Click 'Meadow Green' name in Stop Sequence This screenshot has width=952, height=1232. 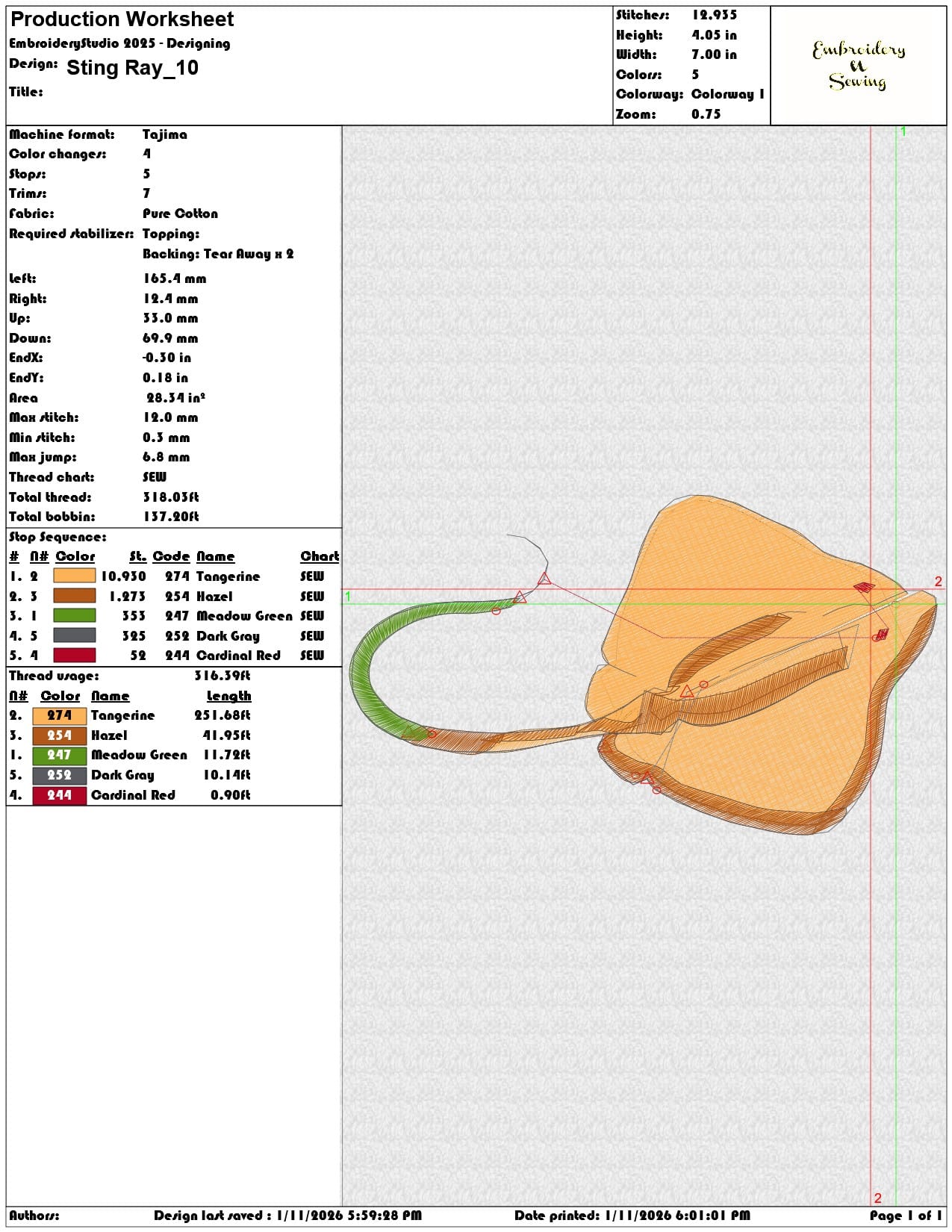pos(244,616)
